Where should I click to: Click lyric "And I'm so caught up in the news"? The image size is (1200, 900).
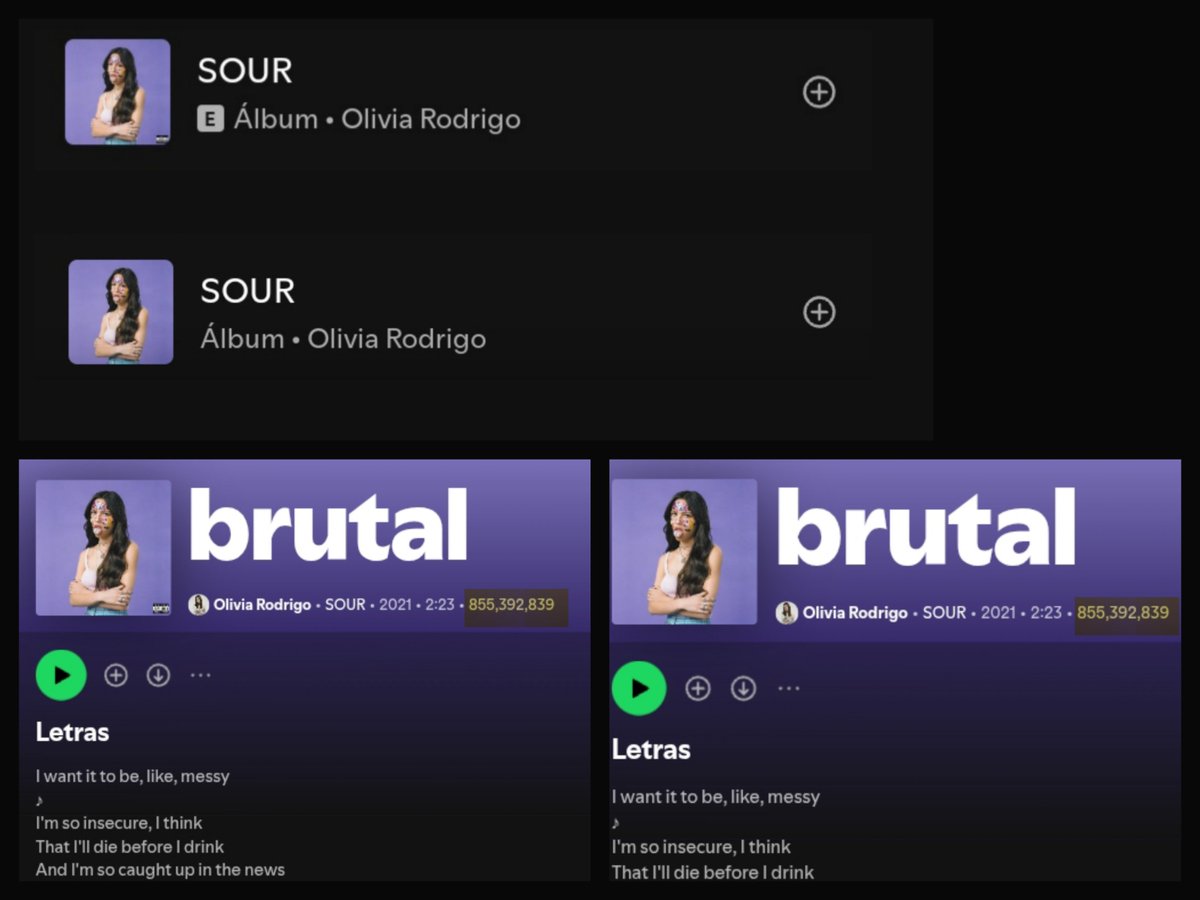click(160, 870)
